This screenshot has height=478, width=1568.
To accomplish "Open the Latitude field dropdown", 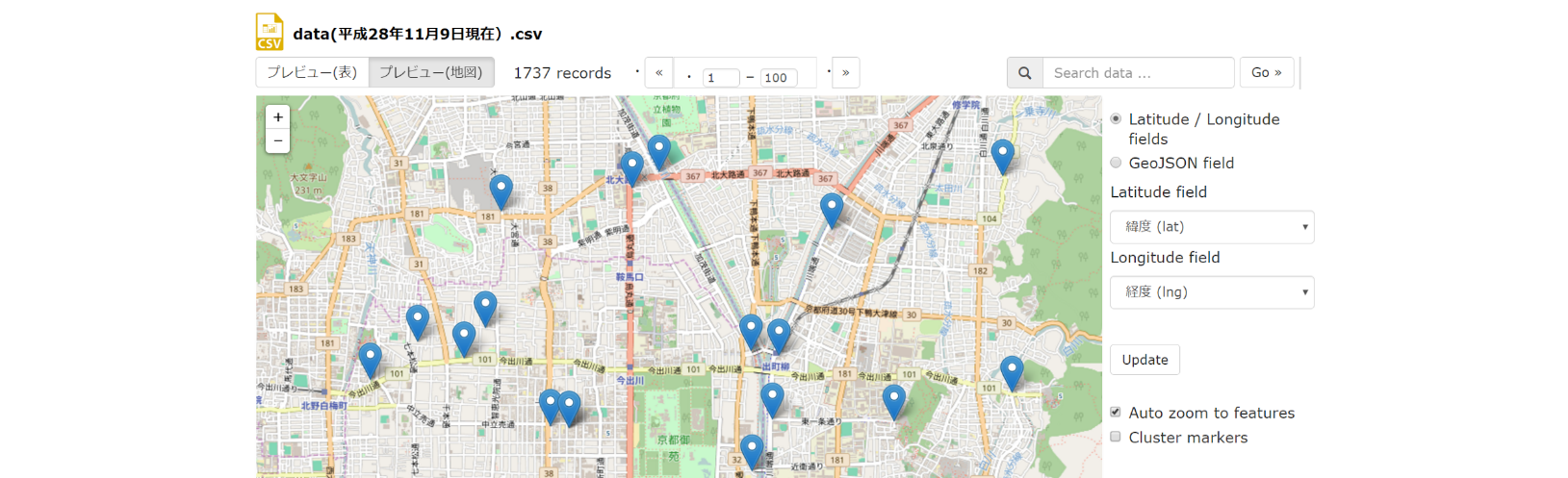I will (1212, 227).
